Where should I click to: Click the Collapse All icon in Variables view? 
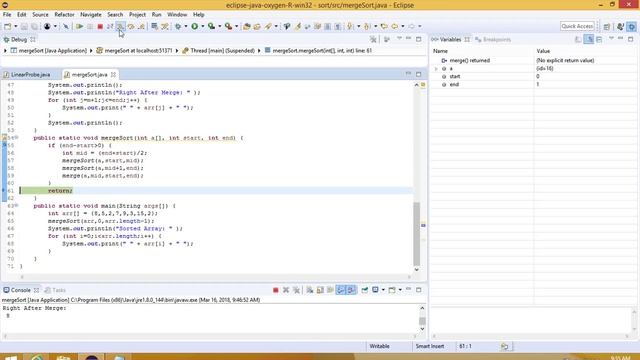[x=599, y=40]
